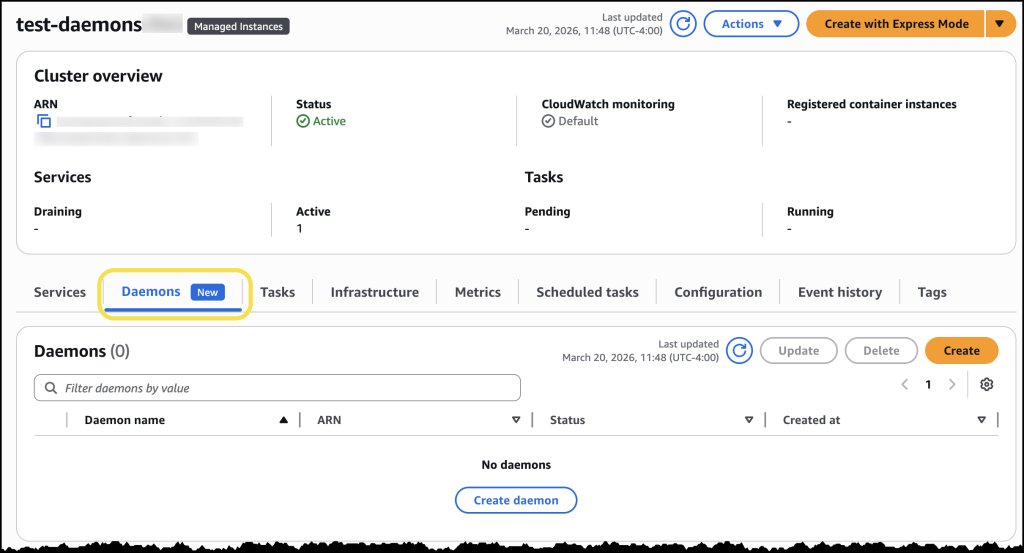Copy the cluster ARN with copy icon
The height and width of the screenshot is (553, 1024).
pyautogui.click(x=44, y=121)
